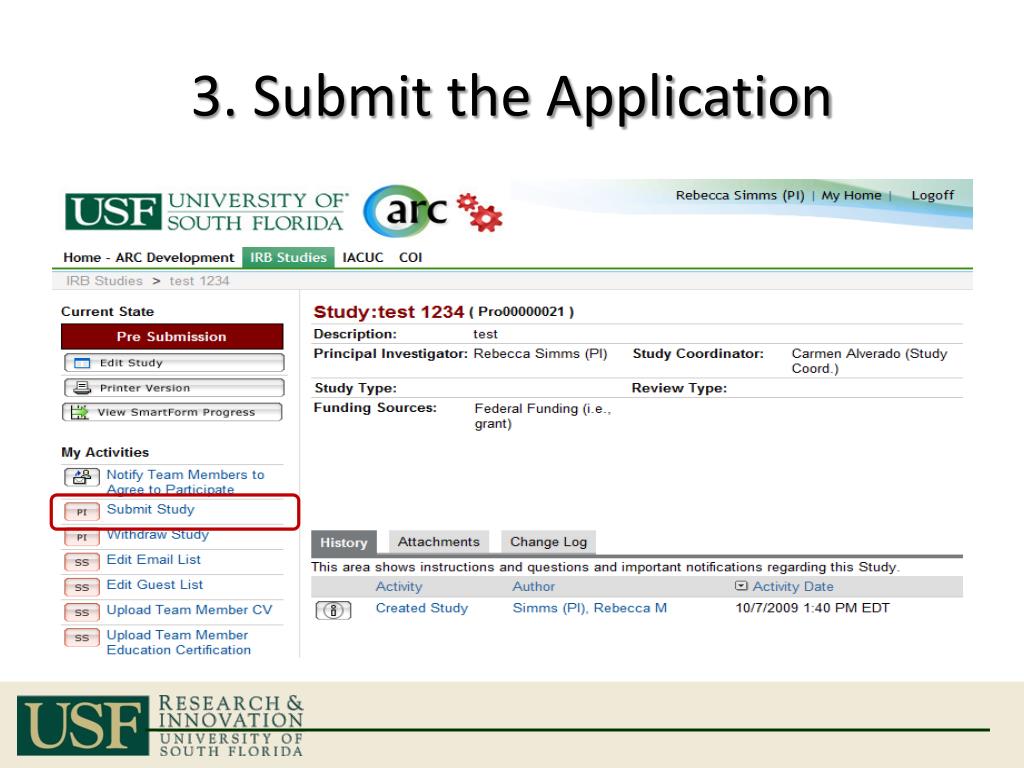Switch to the Change Log tab

548,542
